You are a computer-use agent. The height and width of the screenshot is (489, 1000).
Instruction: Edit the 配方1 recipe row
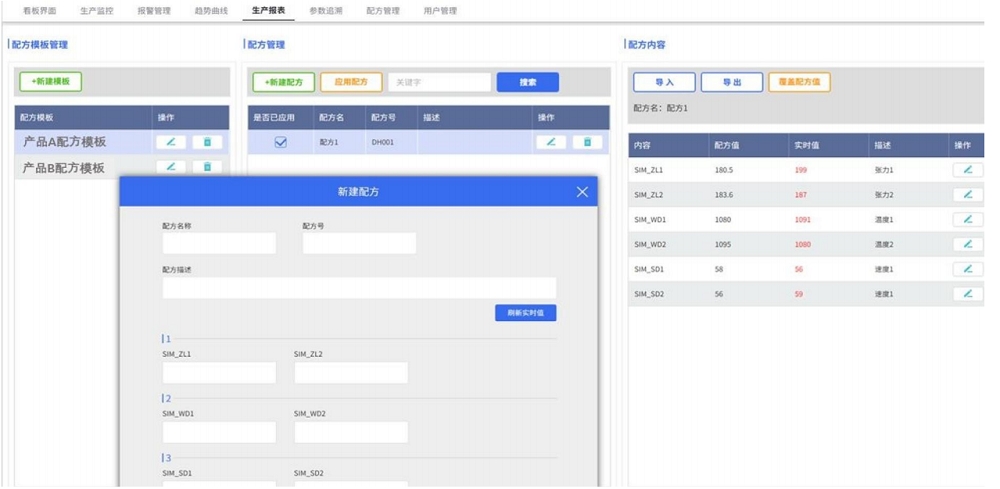[x=551, y=142]
